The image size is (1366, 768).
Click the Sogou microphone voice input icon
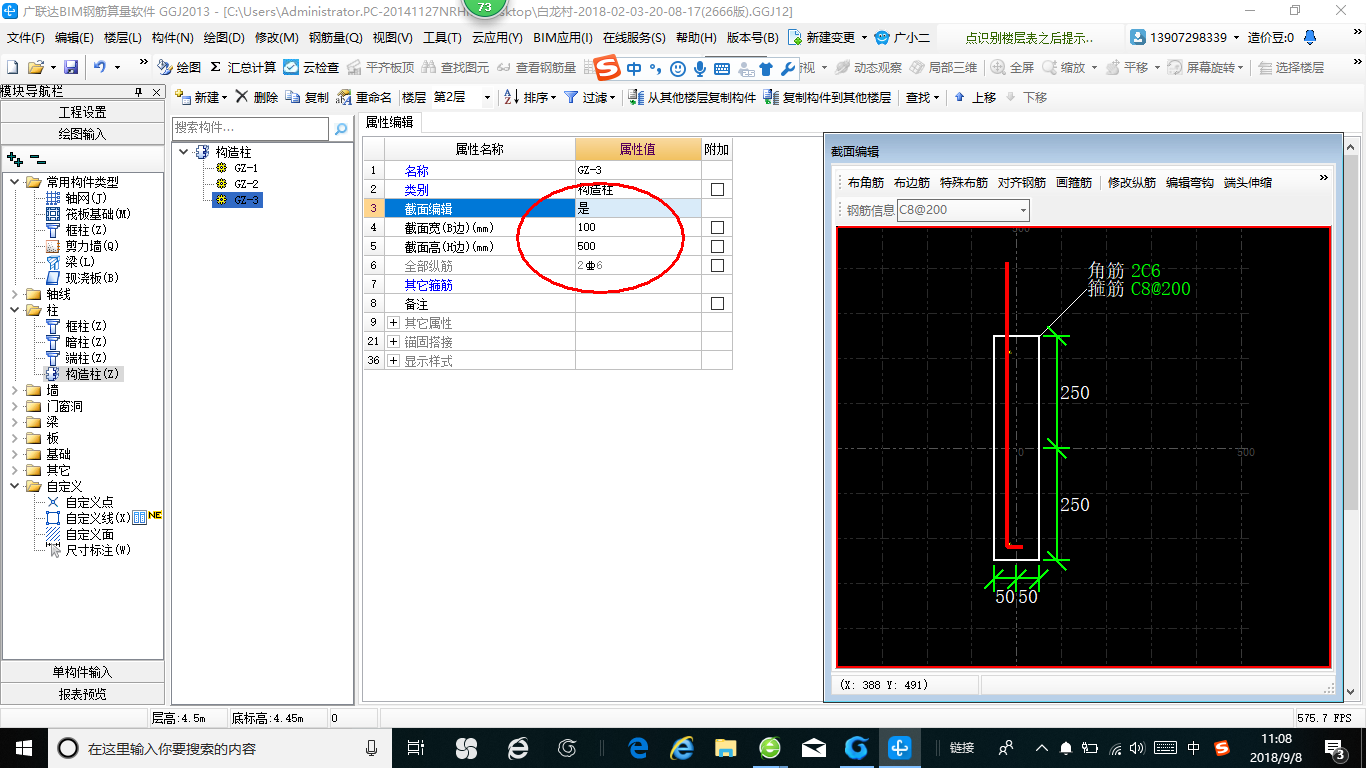(x=700, y=68)
